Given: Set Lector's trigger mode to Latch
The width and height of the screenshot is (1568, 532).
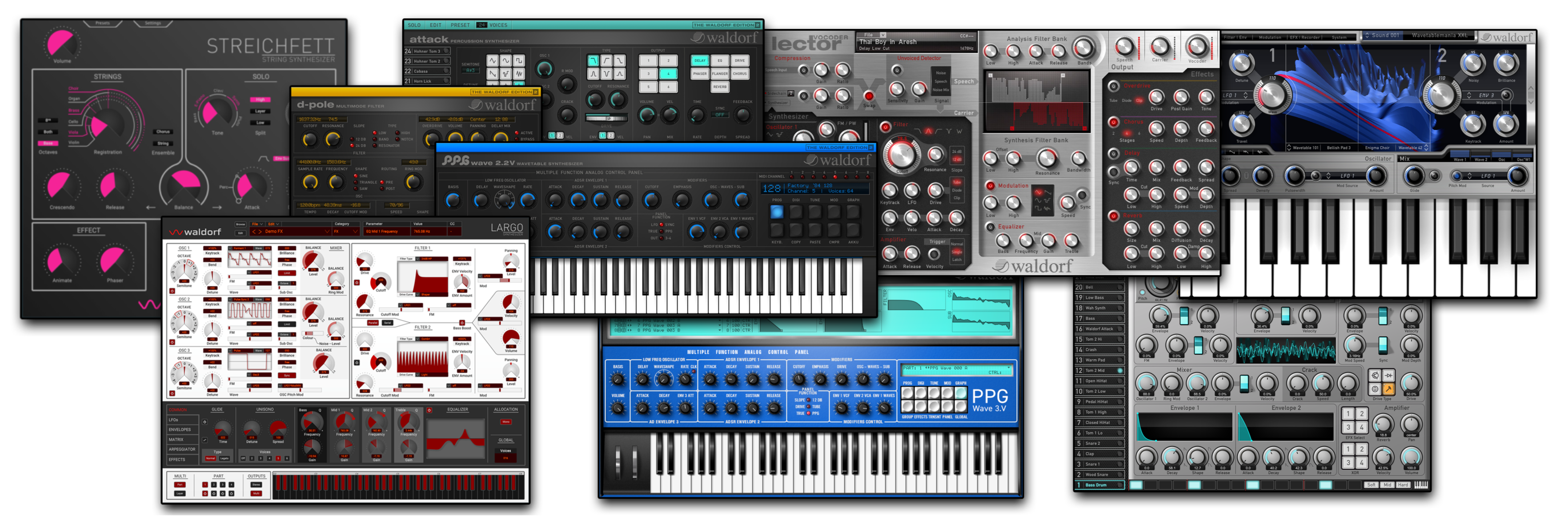Looking at the screenshot, I should 957,260.
